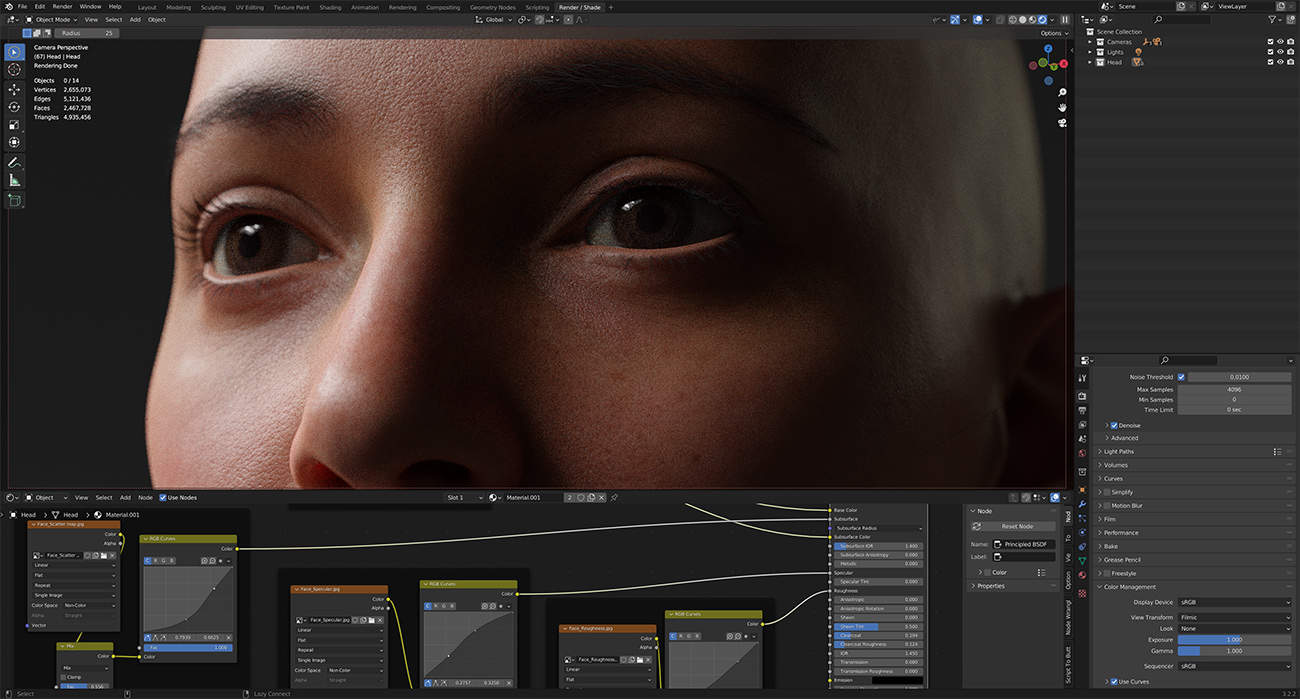1300x699 pixels.
Task: Uncheck Use Curves under Color Management
Action: pyautogui.click(x=1115, y=682)
